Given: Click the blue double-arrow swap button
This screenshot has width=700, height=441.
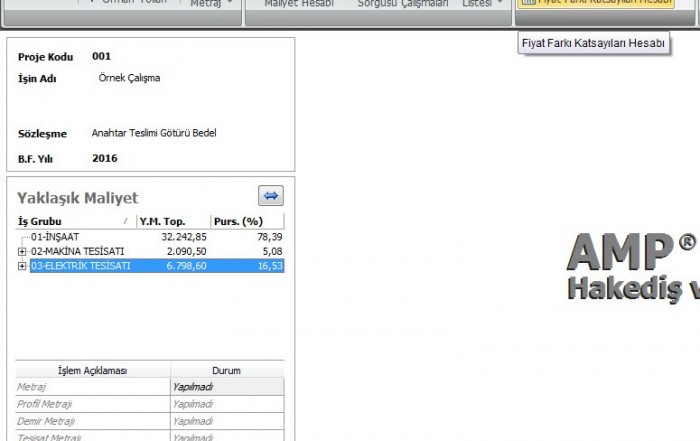Looking at the screenshot, I should 270,196.
